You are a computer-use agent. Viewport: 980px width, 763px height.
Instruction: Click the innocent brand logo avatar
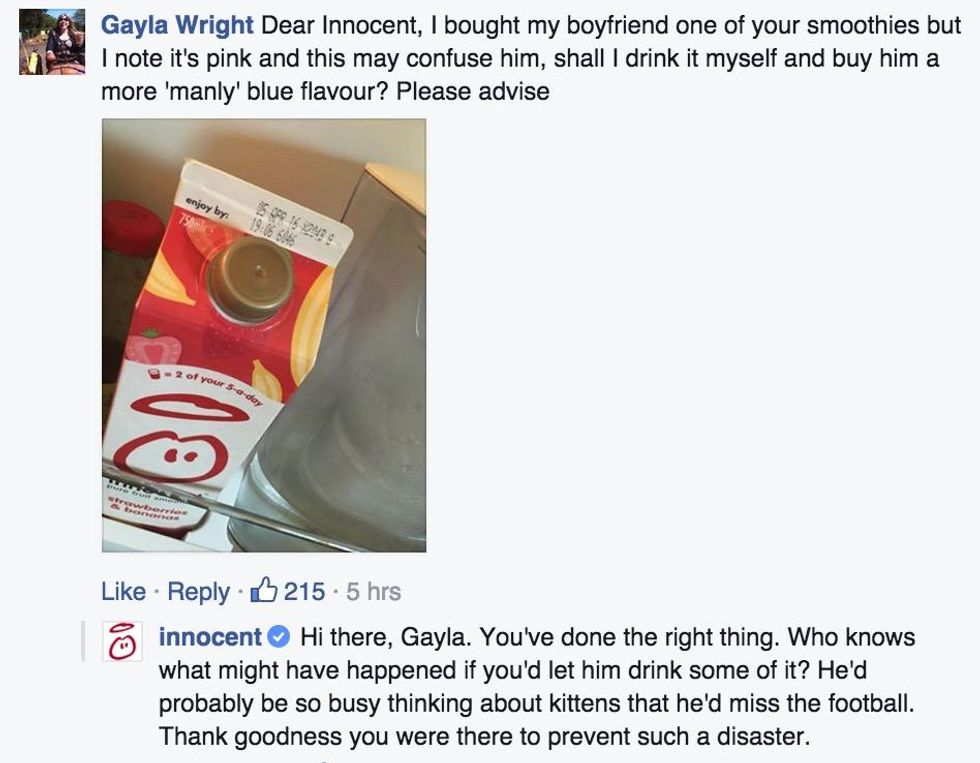pyautogui.click(x=122, y=642)
